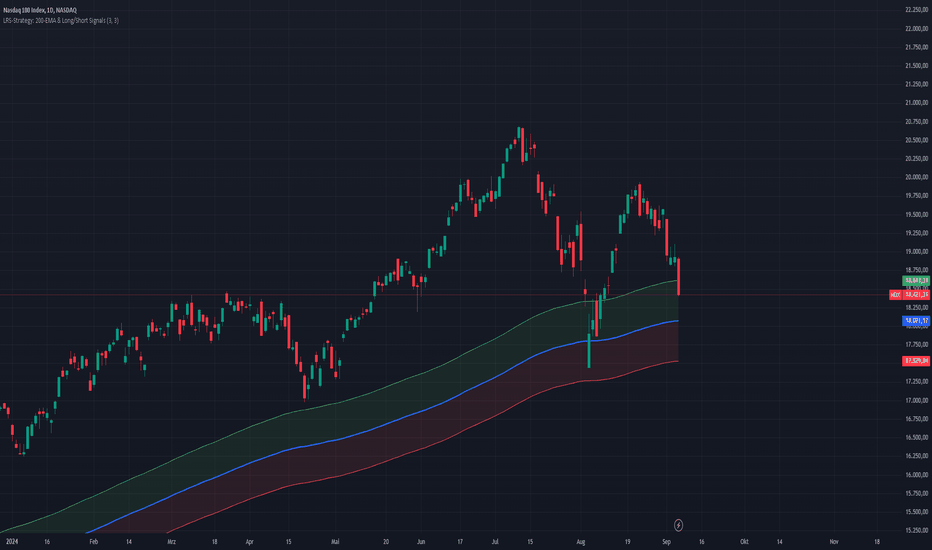This screenshot has width=932, height=550.
Task: Click the Okt label on time axis
Action: [744, 542]
